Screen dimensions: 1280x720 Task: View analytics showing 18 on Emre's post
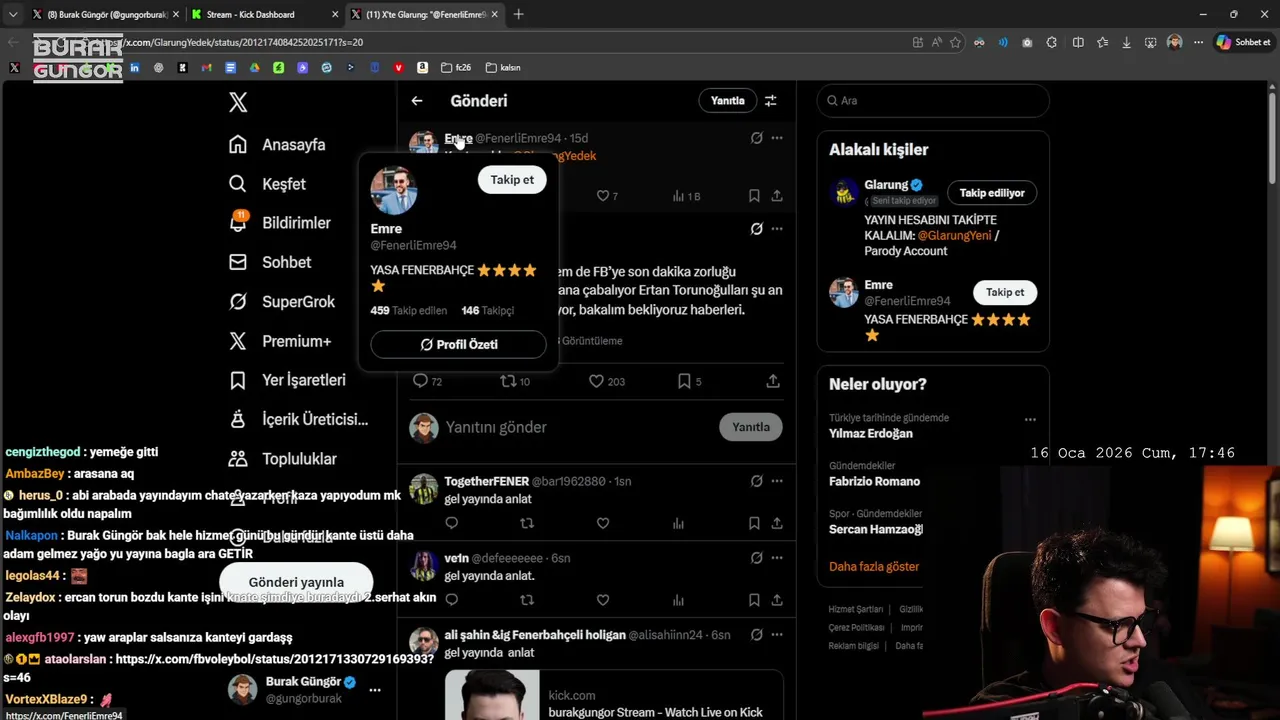pos(686,196)
